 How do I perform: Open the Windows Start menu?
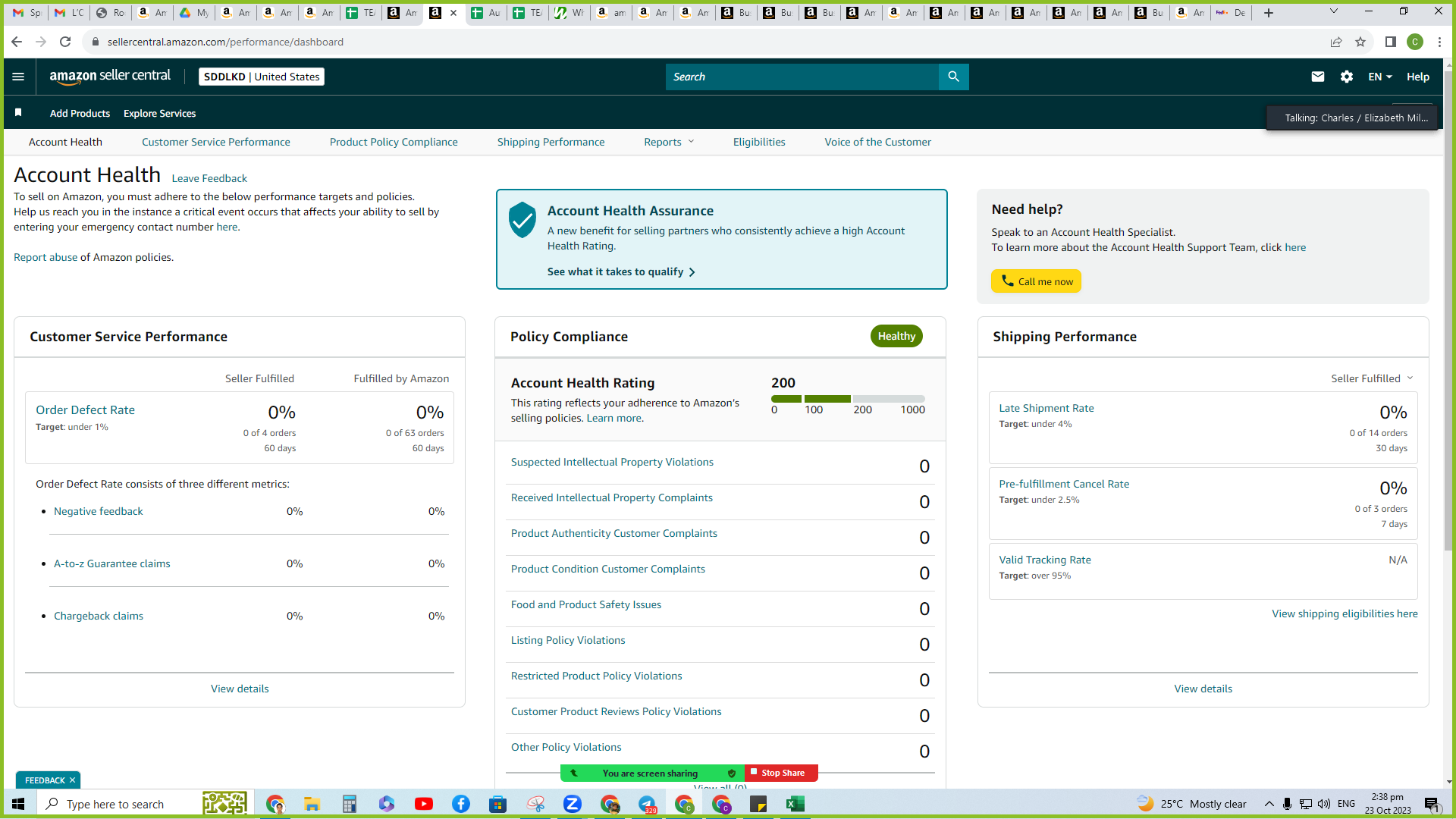[18, 804]
